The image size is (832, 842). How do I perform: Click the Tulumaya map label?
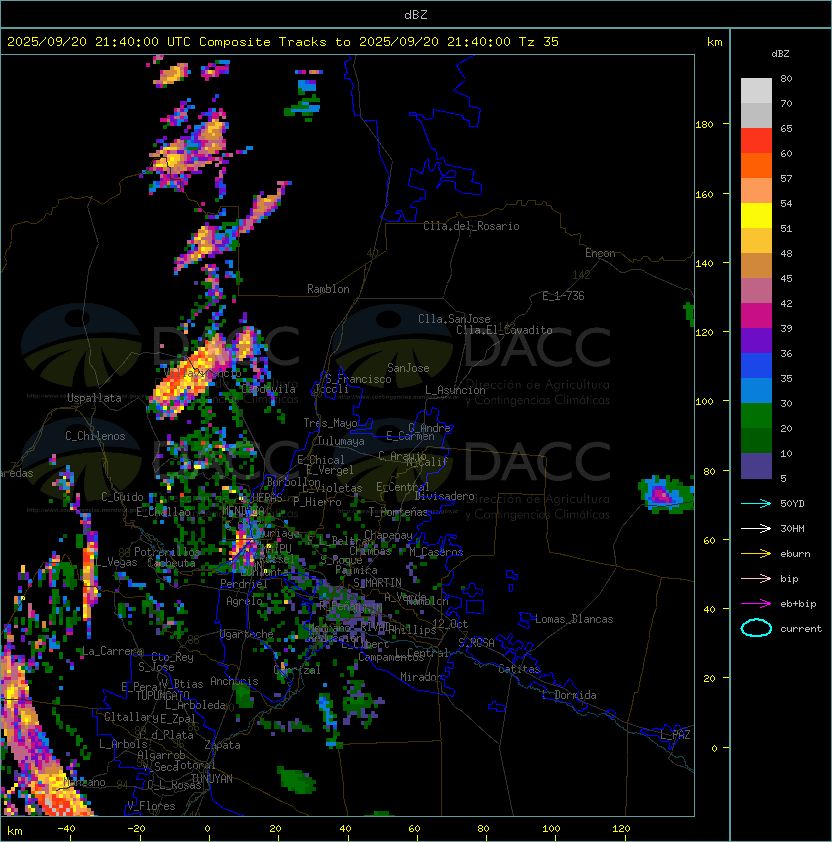(x=341, y=441)
